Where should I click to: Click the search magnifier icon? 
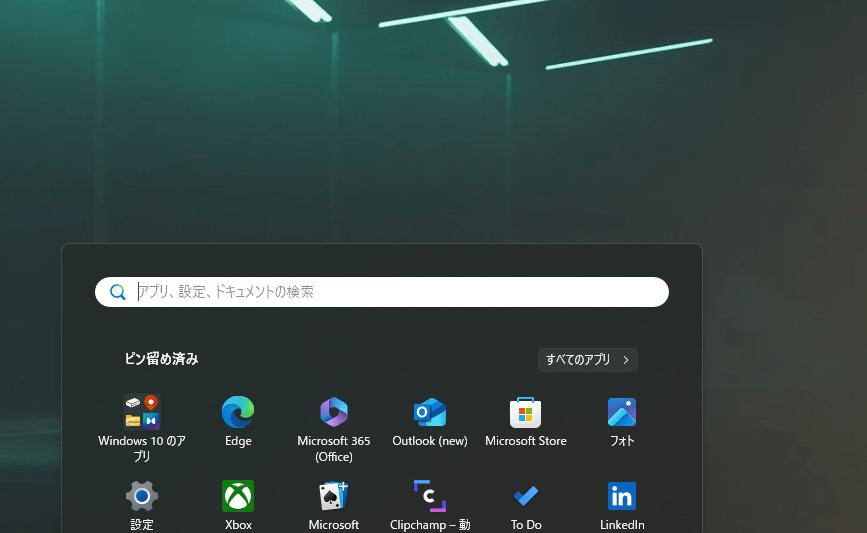point(117,292)
